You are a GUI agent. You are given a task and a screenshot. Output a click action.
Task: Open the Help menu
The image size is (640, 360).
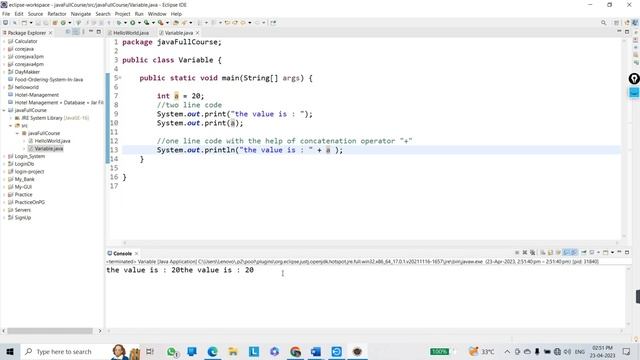(176, 14)
